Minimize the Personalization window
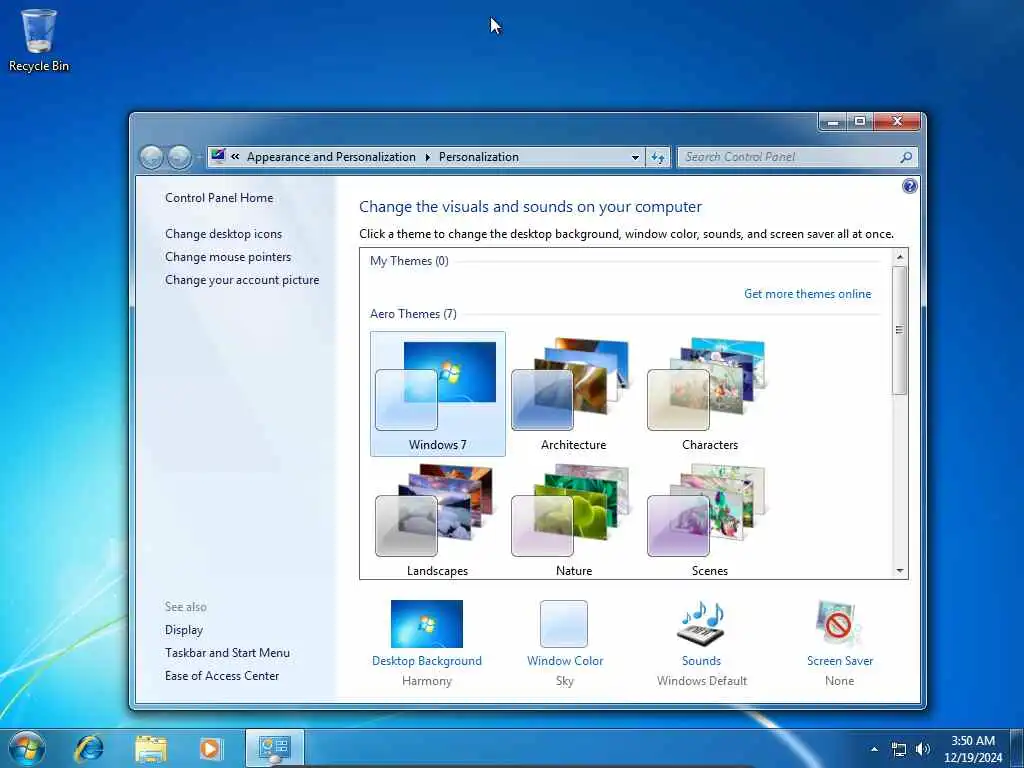 pos(833,121)
